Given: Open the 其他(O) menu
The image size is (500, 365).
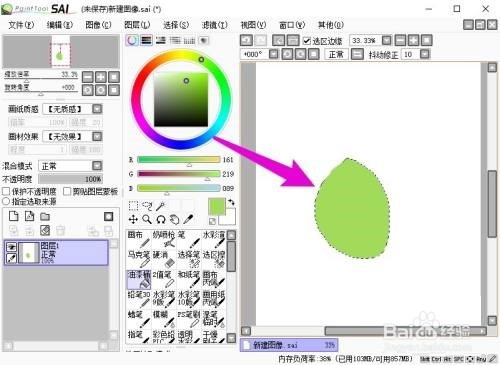Looking at the screenshot, I should [331, 25].
